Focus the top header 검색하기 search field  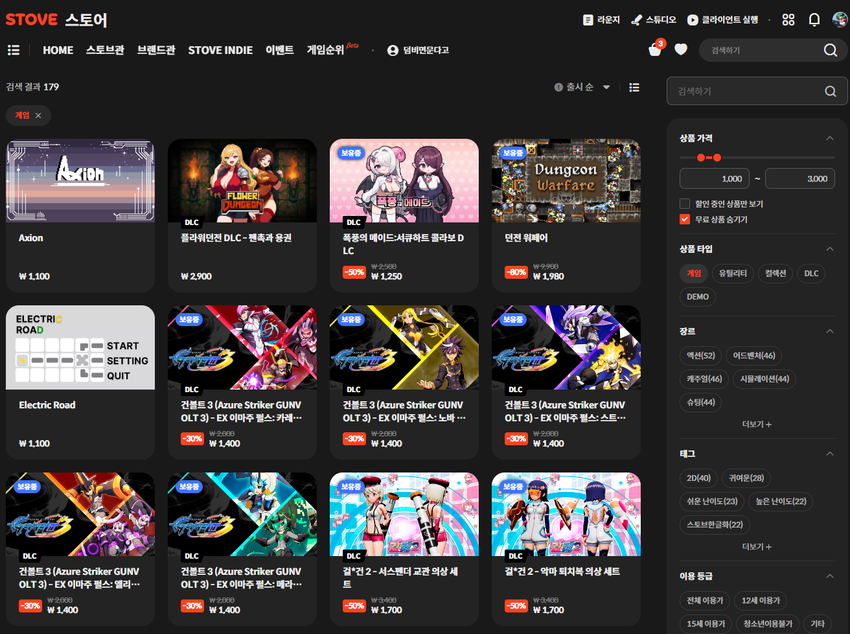point(773,50)
